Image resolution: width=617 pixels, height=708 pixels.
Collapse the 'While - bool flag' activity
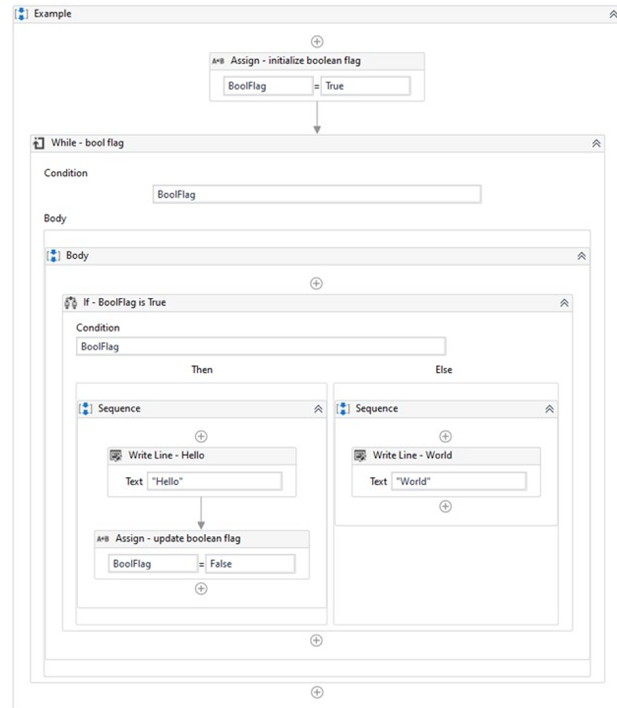coord(596,144)
